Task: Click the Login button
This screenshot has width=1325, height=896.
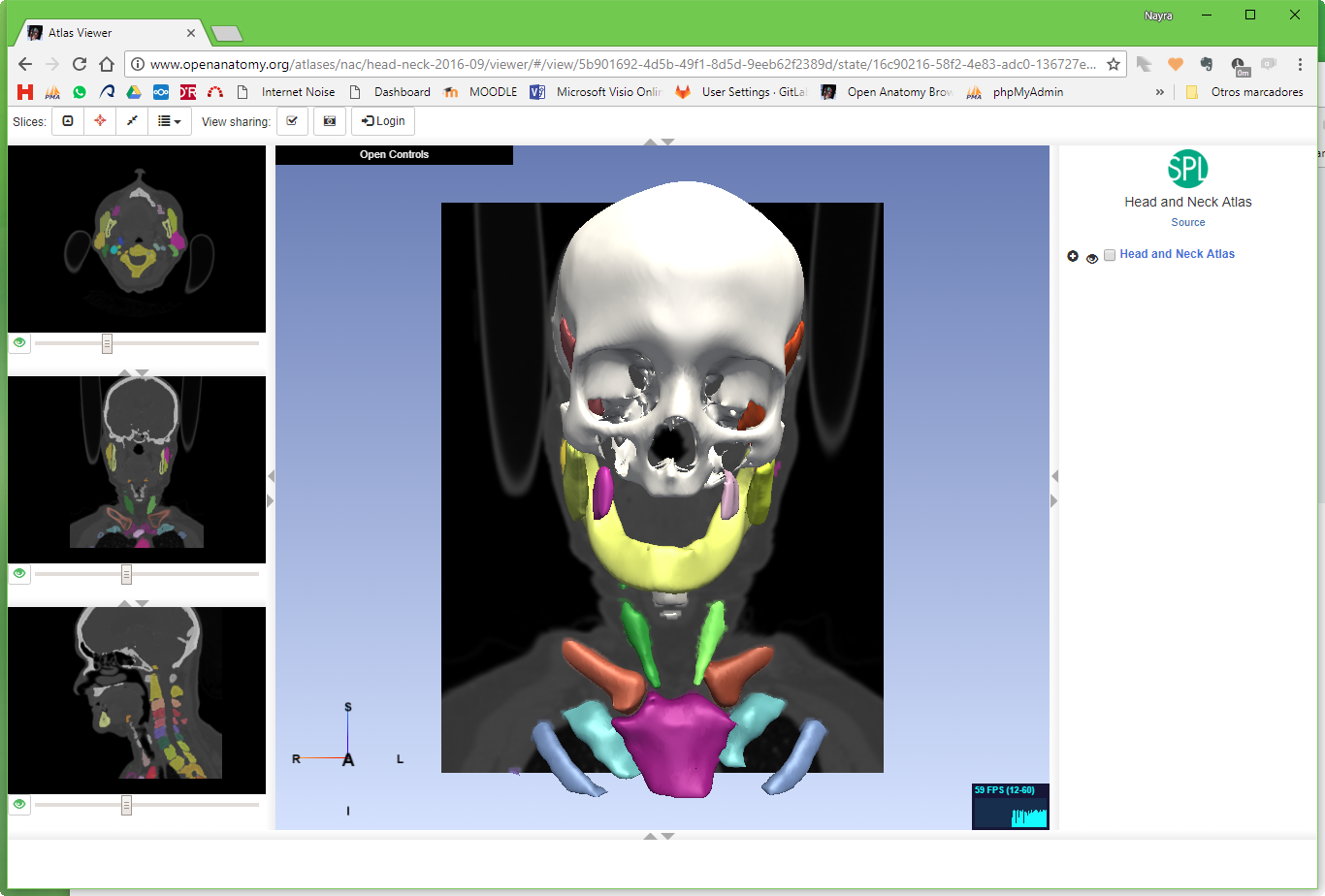Action: tap(383, 121)
